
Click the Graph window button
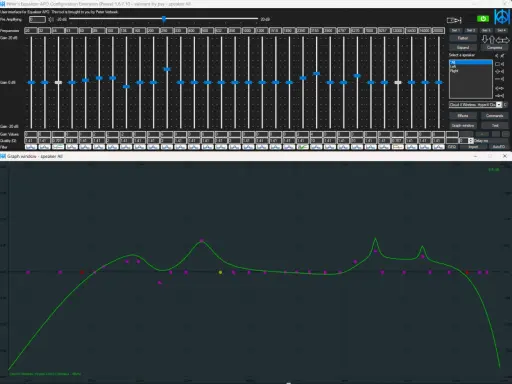pyautogui.click(x=463, y=126)
